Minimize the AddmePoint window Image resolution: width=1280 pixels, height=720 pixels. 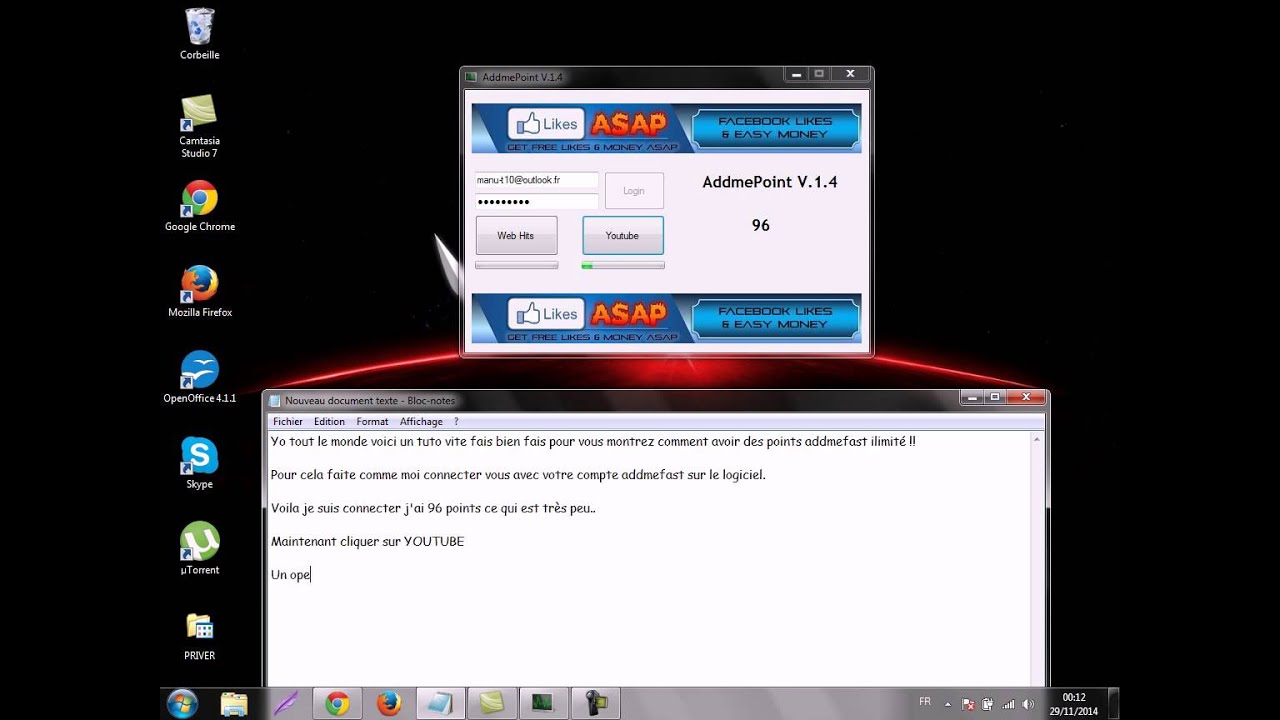point(796,74)
